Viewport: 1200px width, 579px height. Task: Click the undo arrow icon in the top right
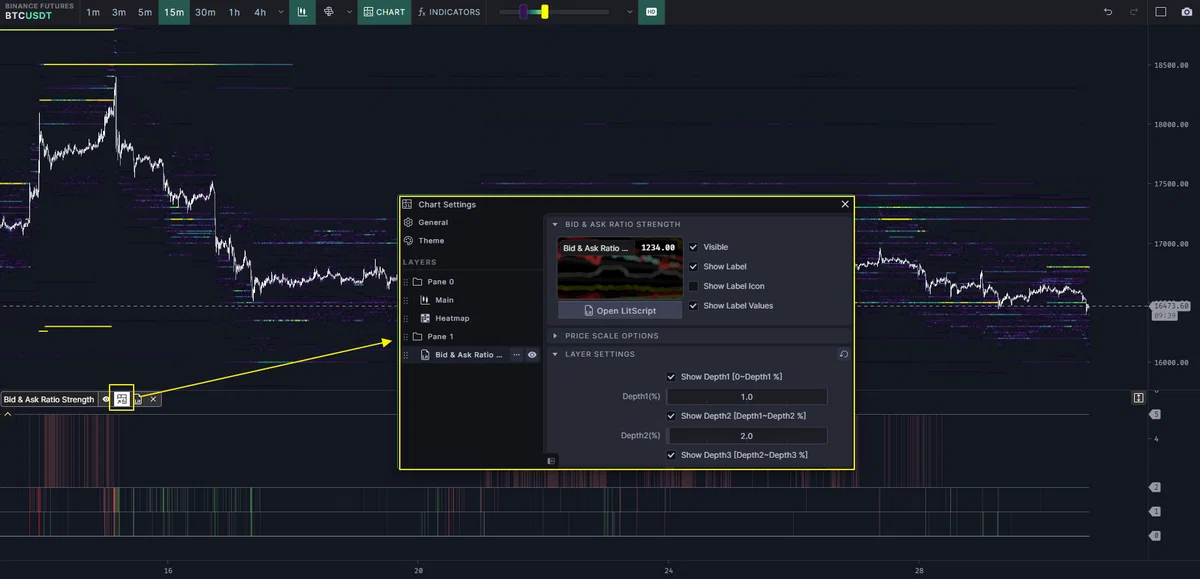click(x=1108, y=12)
